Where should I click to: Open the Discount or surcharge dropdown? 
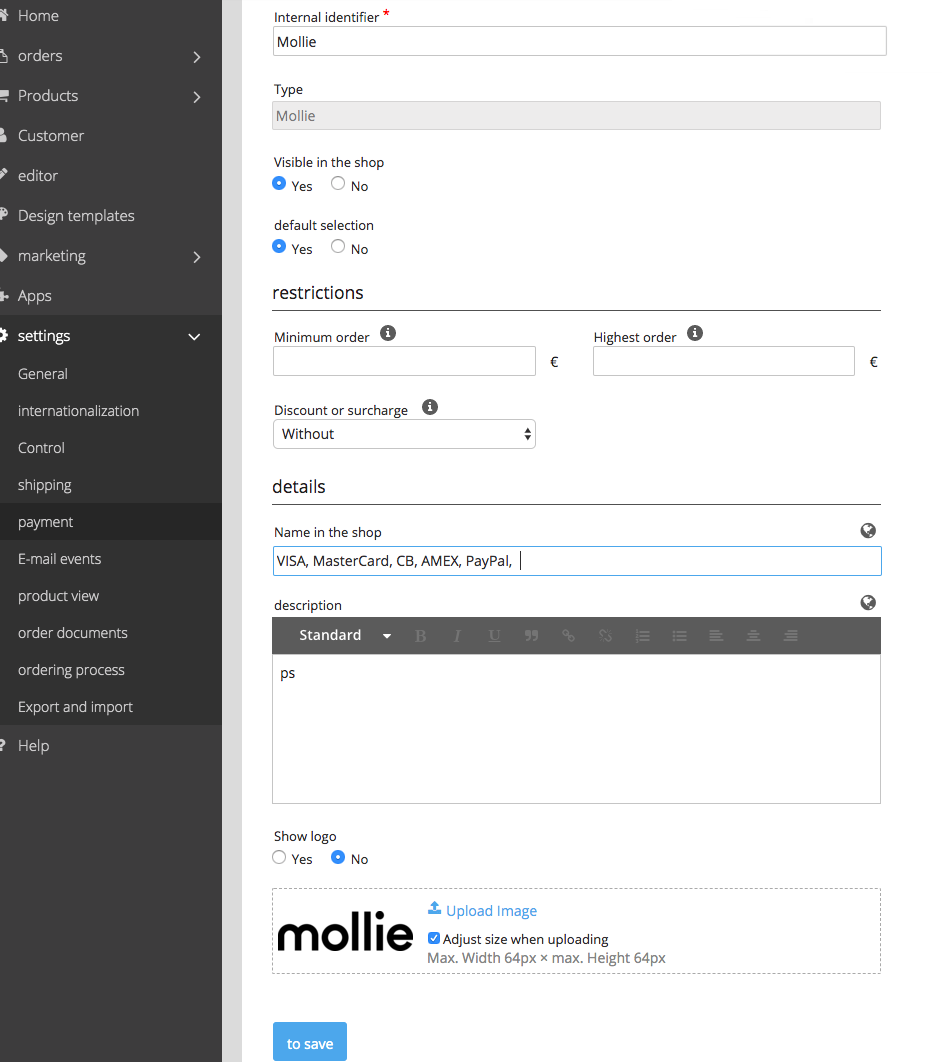pyautogui.click(x=404, y=433)
